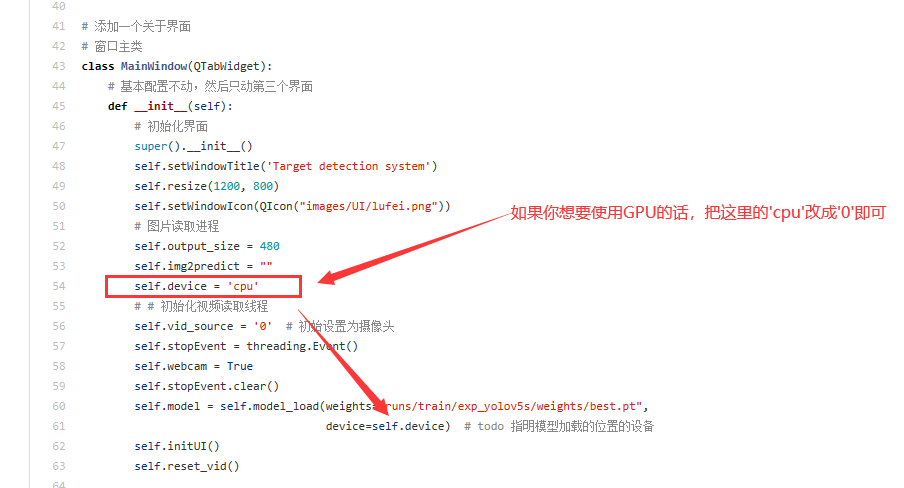Click the device=self.device argument
This screenshot has width=904, height=488.
click(x=388, y=426)
